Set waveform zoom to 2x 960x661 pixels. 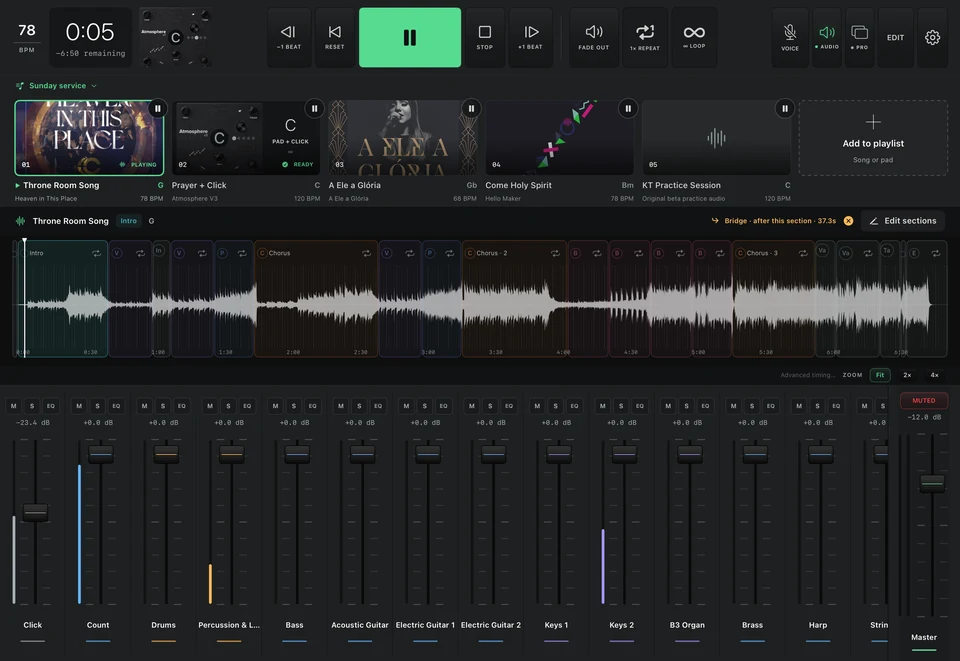907,375
